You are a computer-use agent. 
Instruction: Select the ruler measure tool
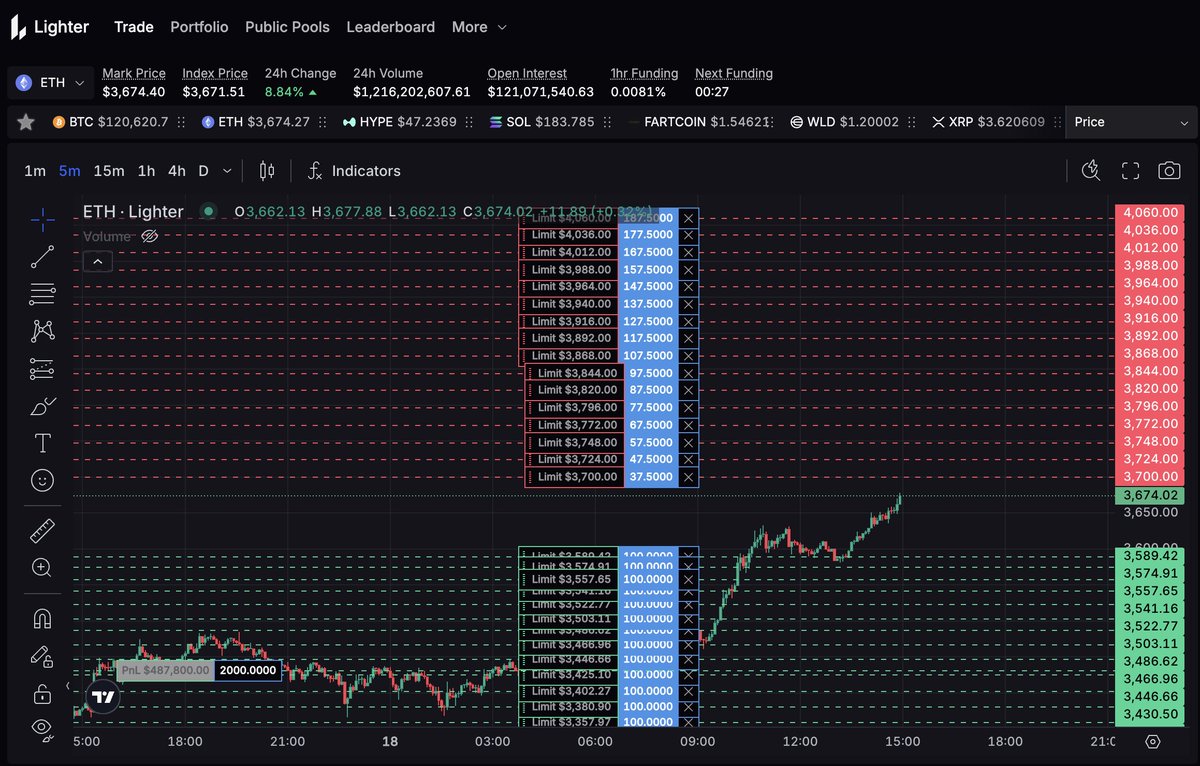(x=42, y=530)
